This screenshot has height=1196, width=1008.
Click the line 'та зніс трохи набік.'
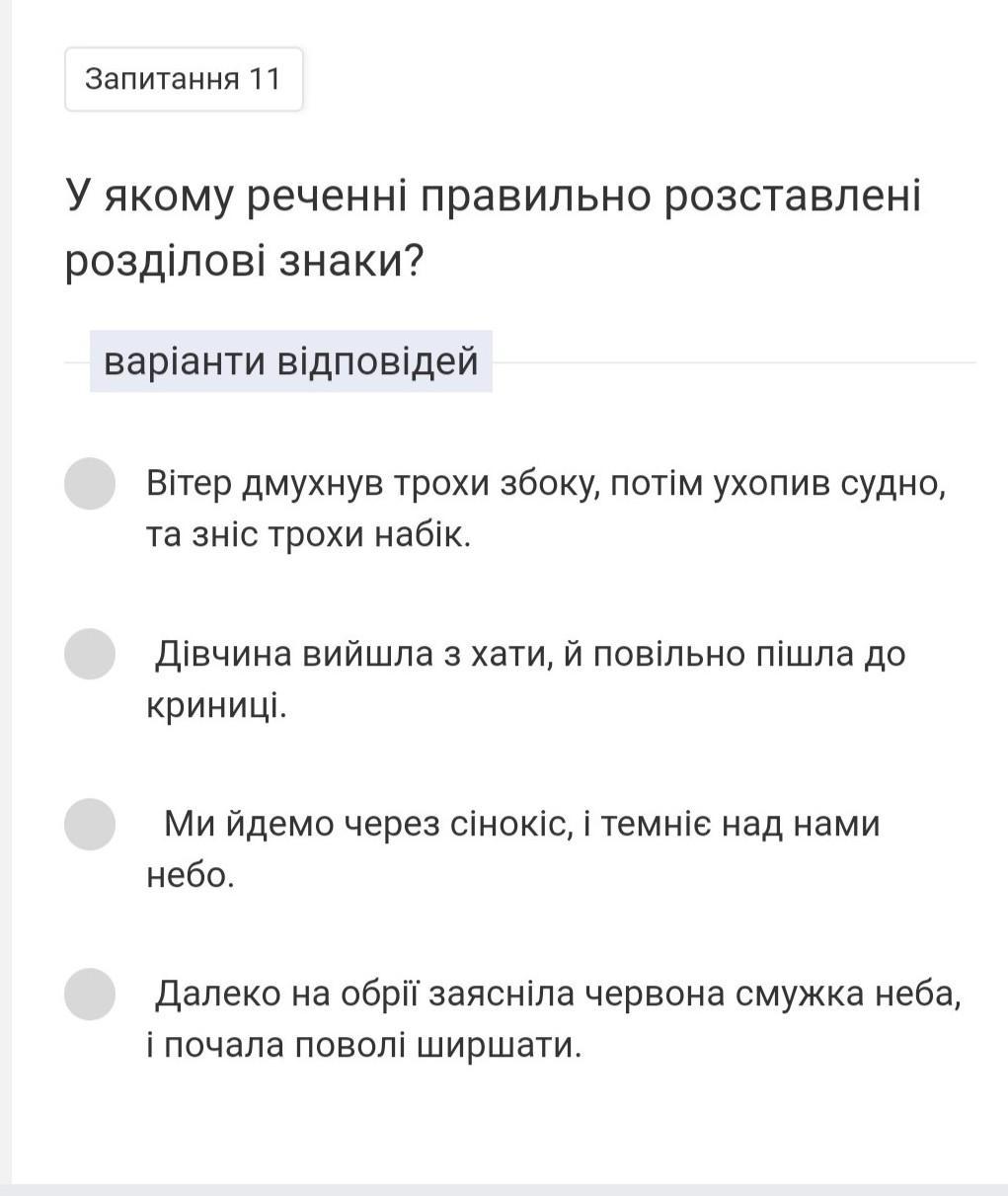coord(309,535)
